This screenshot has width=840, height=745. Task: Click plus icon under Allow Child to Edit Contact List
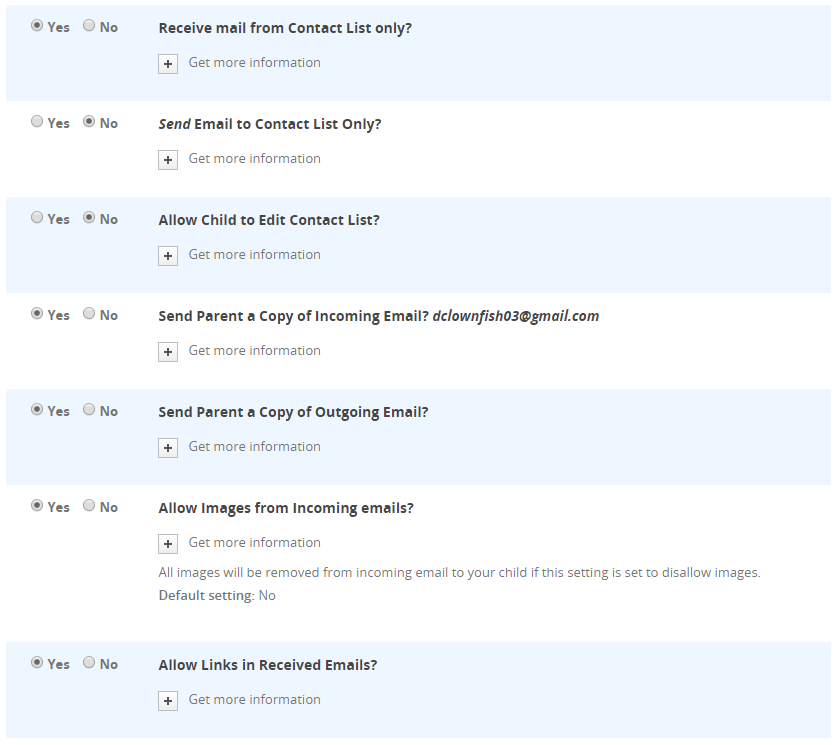[x=168, y=255]
